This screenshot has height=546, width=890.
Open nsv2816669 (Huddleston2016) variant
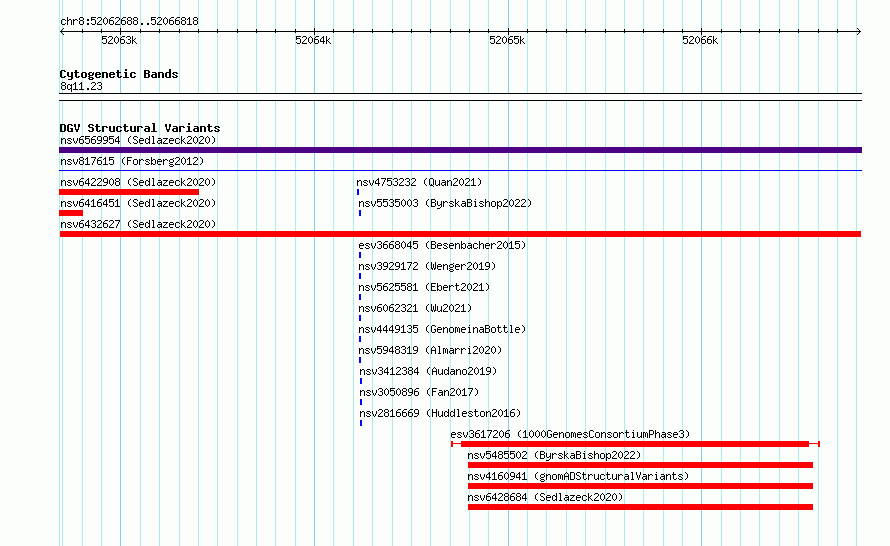click(x=440, y=413)
